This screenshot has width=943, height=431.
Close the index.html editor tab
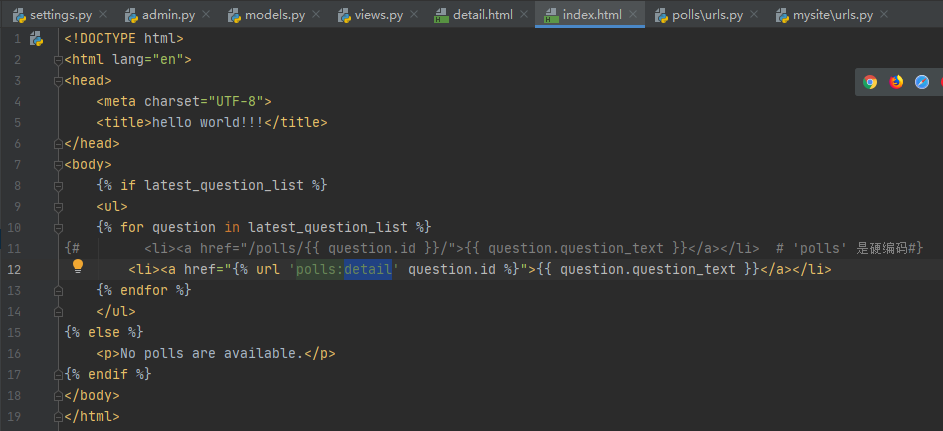[634, 15]
